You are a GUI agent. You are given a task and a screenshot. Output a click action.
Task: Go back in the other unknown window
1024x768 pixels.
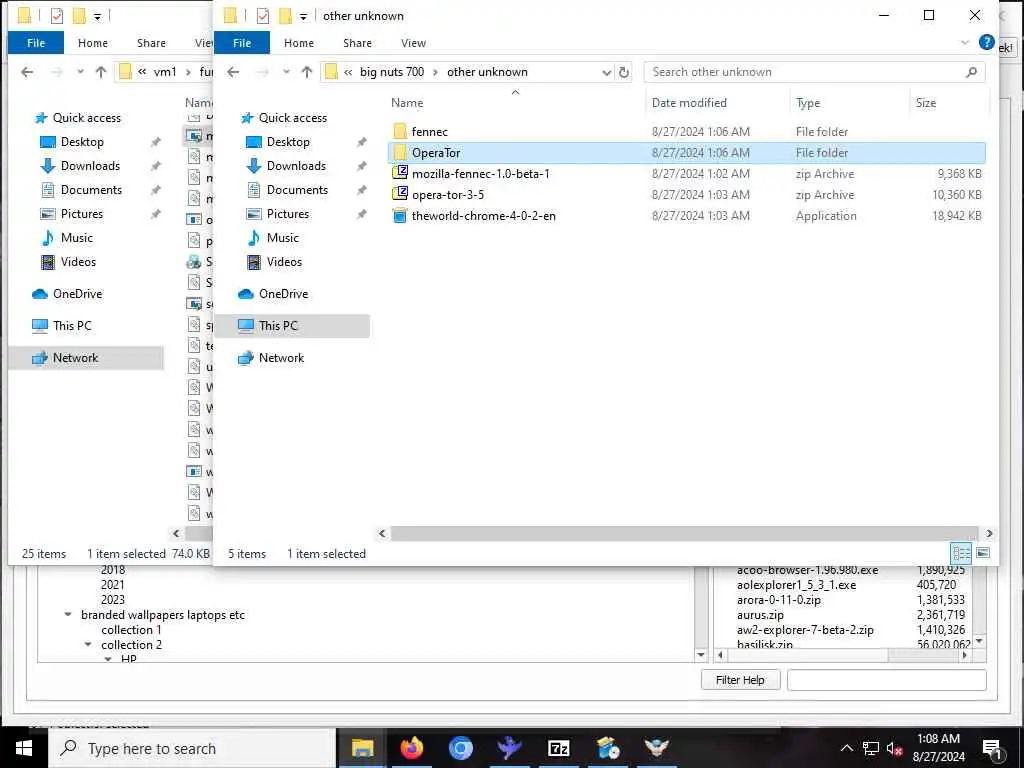233,72
